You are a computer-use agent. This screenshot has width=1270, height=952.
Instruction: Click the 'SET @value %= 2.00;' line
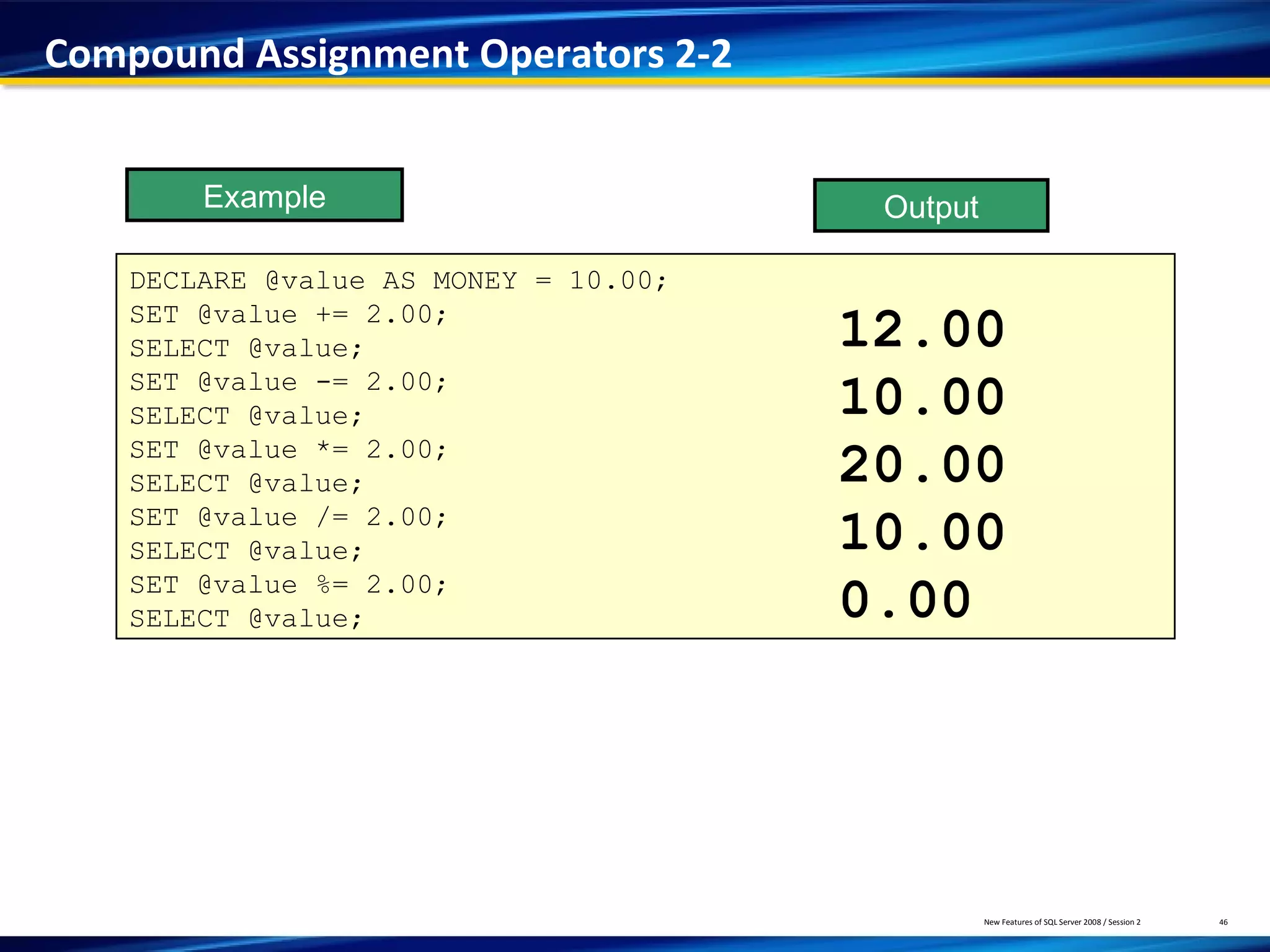[288, 585]
